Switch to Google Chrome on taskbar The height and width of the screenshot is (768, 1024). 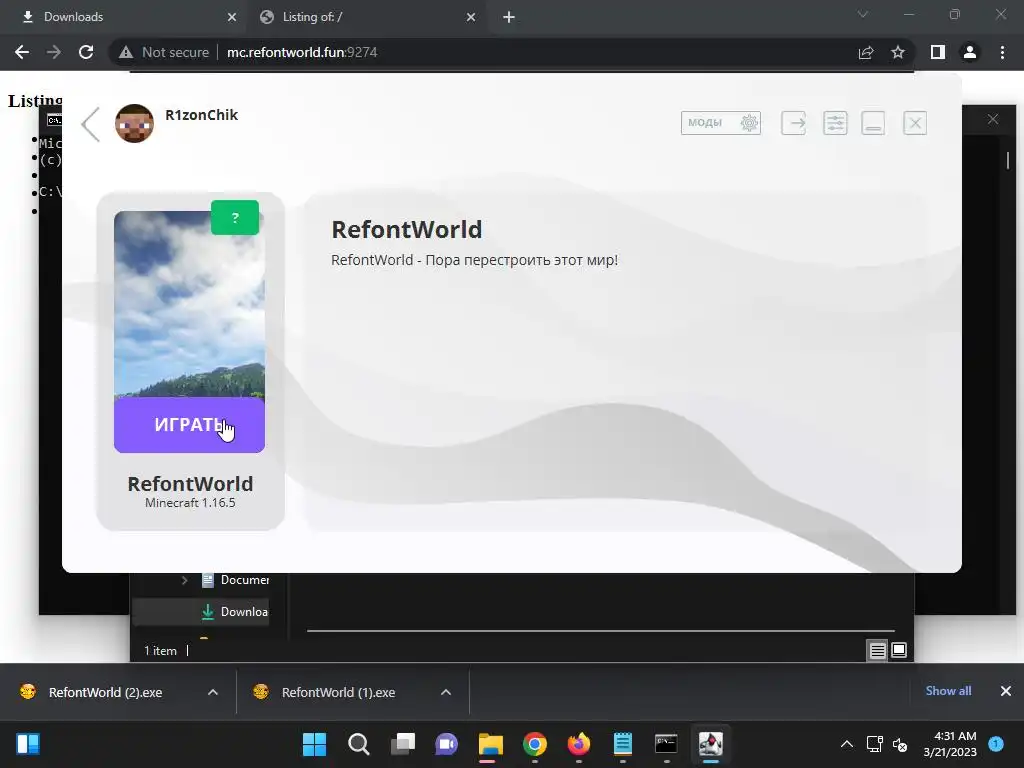(x=535, y=744)
